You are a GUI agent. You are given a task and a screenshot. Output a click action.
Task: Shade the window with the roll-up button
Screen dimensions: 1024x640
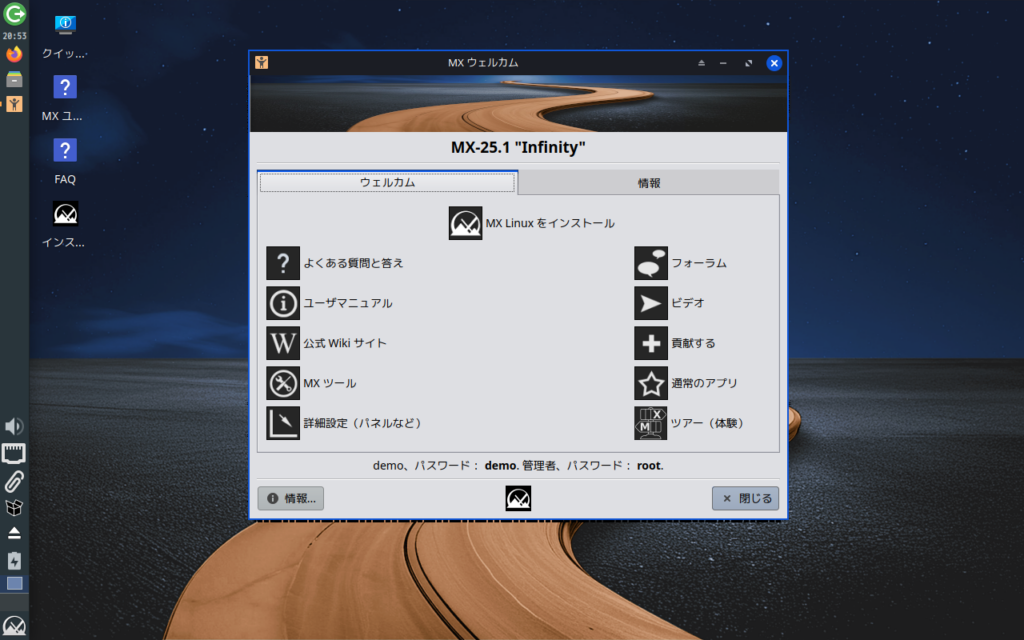[x=701, y=63]
